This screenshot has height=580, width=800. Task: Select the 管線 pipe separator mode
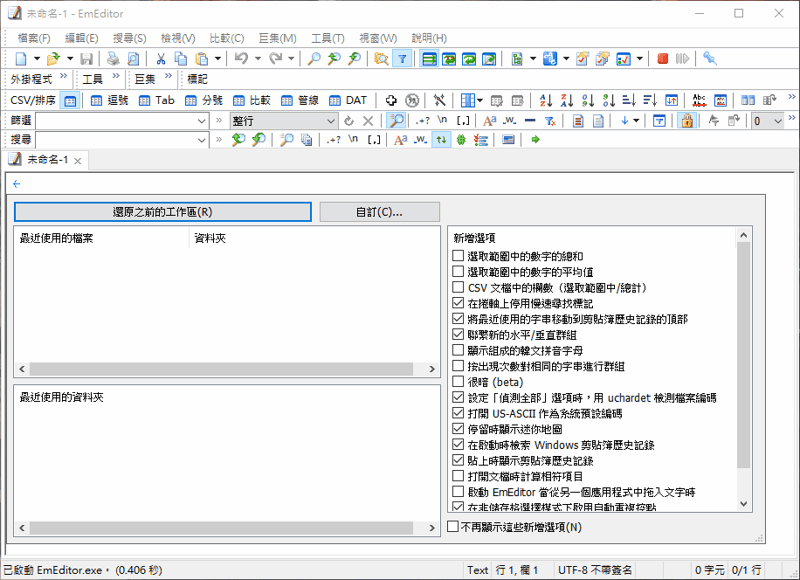click(300, 100)
